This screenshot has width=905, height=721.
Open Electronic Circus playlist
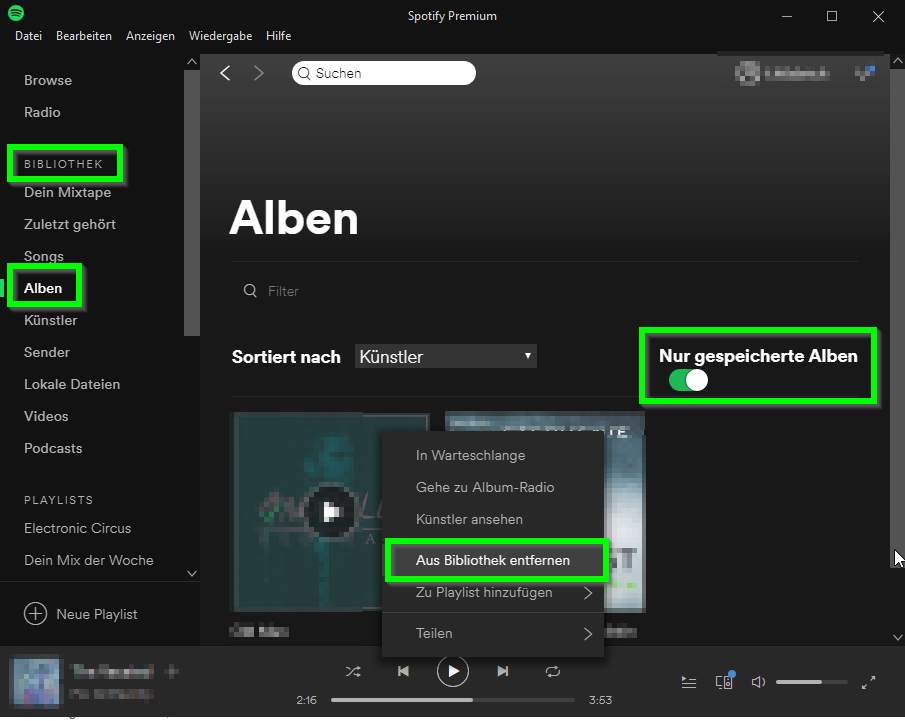(77, 528)
